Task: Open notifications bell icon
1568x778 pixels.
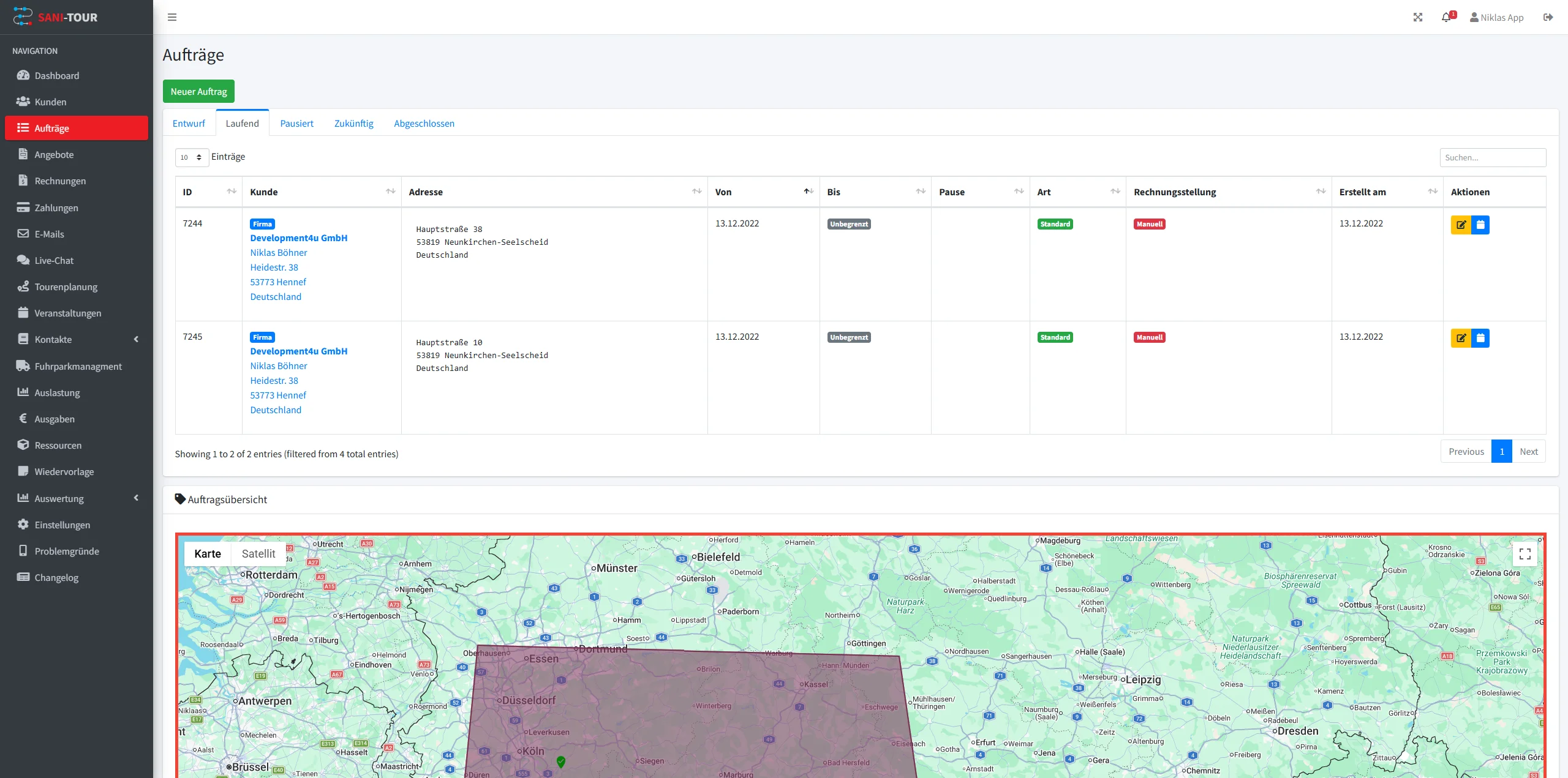Action: pyautogui.click(x=1446, y=17)
